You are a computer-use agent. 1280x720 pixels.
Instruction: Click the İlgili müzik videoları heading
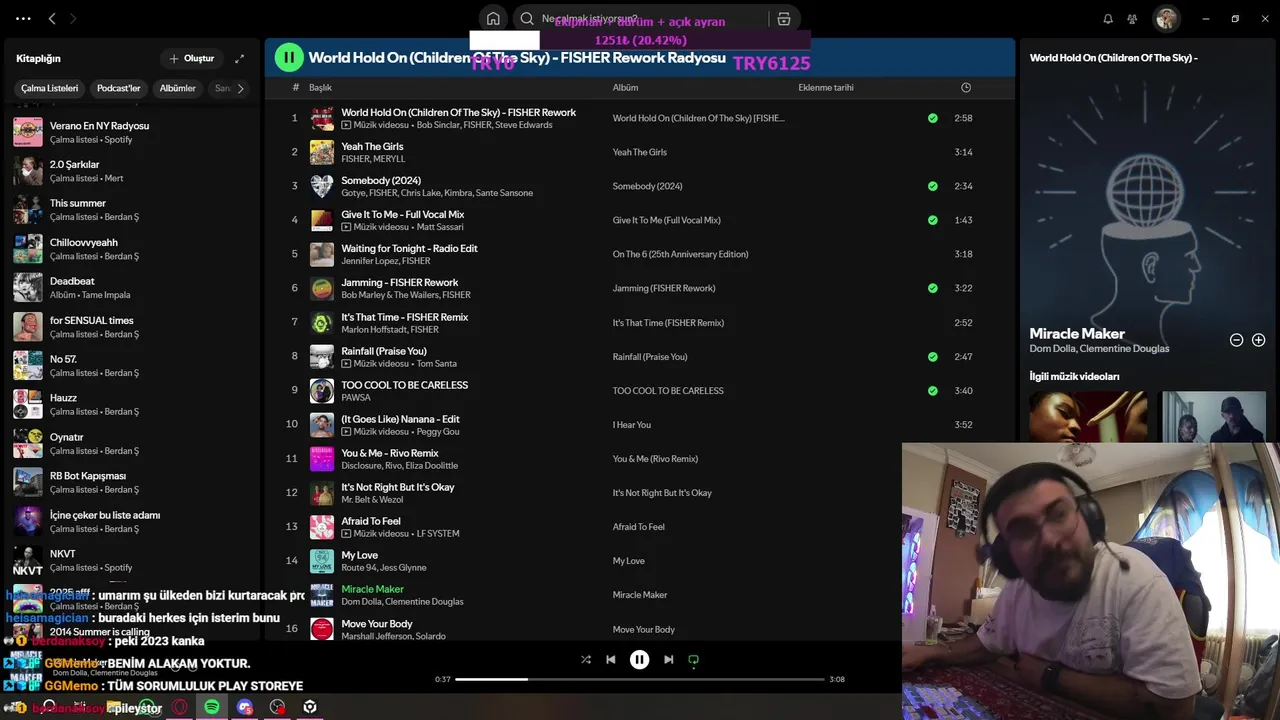[1074, 376]
